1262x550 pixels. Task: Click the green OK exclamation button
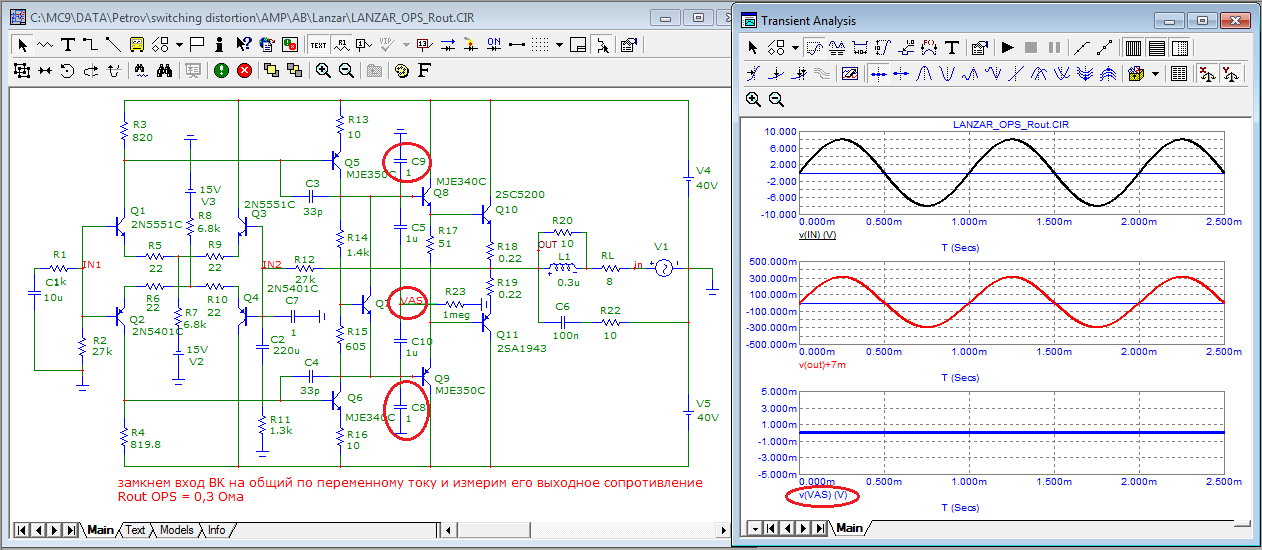click(220, 71)
